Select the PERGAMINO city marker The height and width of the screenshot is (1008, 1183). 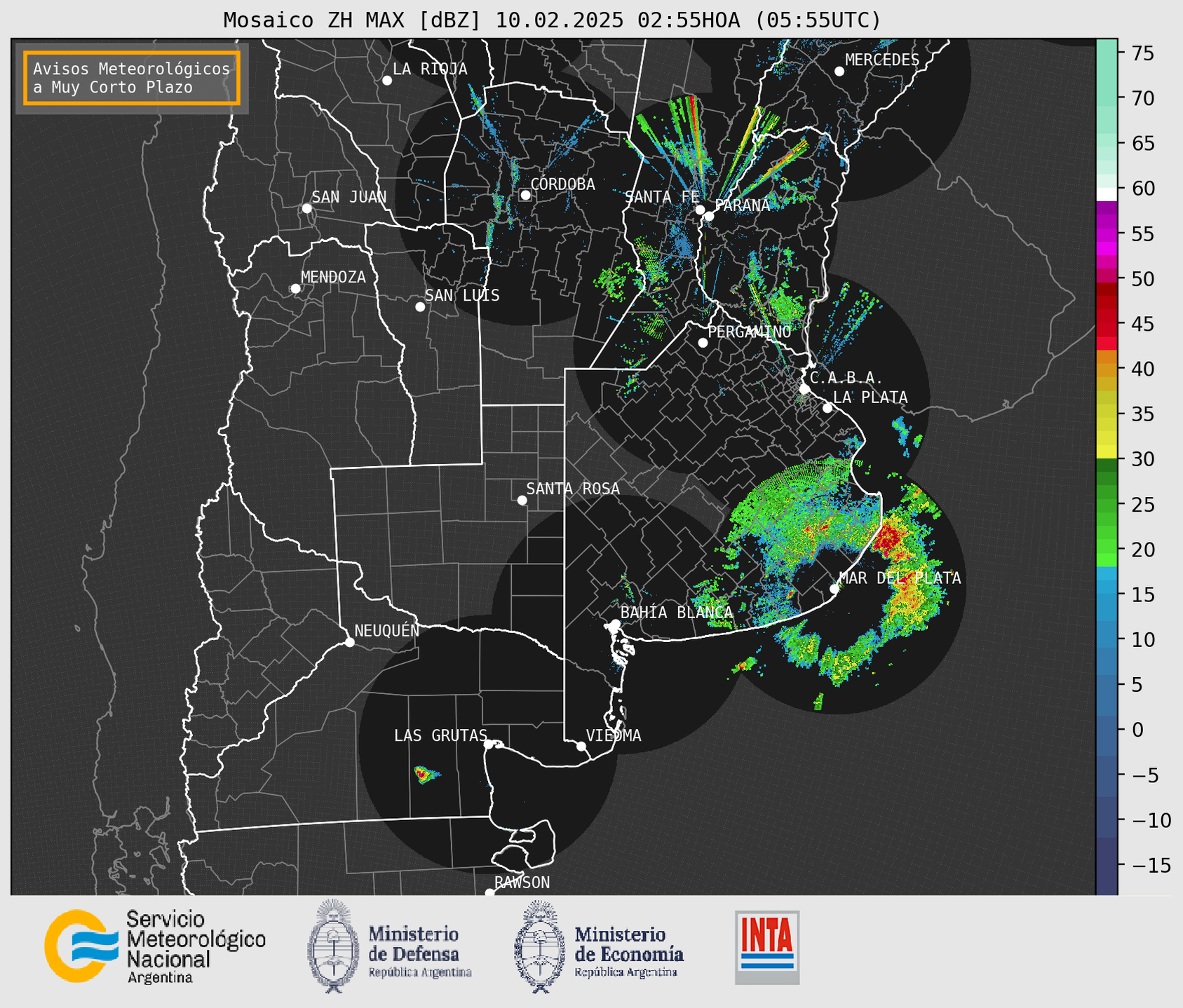pyautogui.click(x=703, y=343)
